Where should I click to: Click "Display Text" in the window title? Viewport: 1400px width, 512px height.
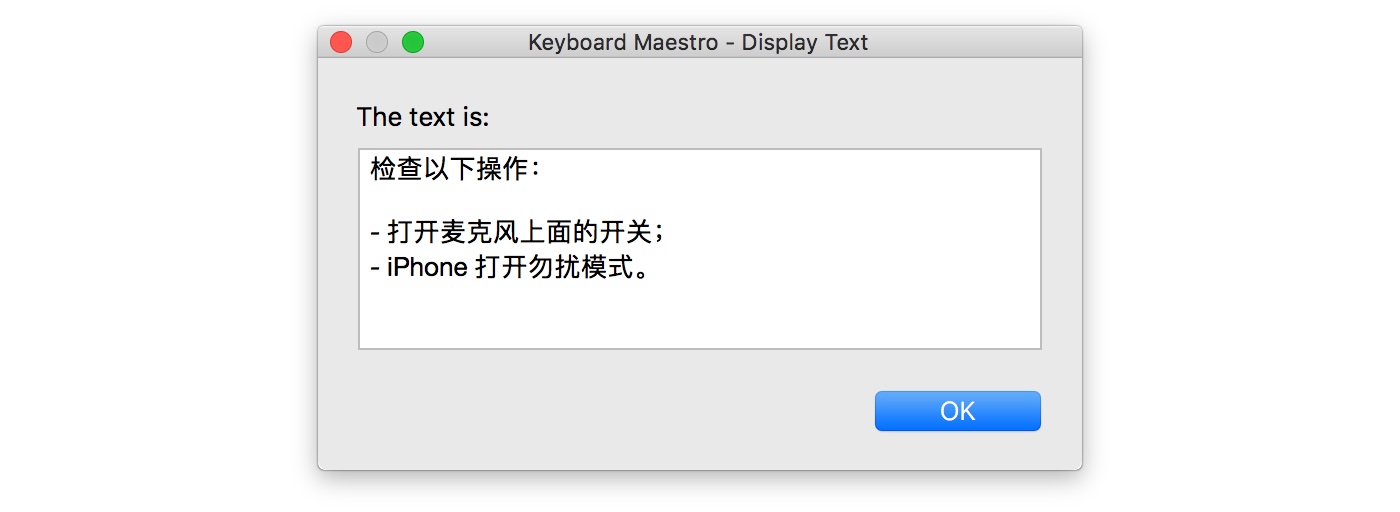click(805, 42)
